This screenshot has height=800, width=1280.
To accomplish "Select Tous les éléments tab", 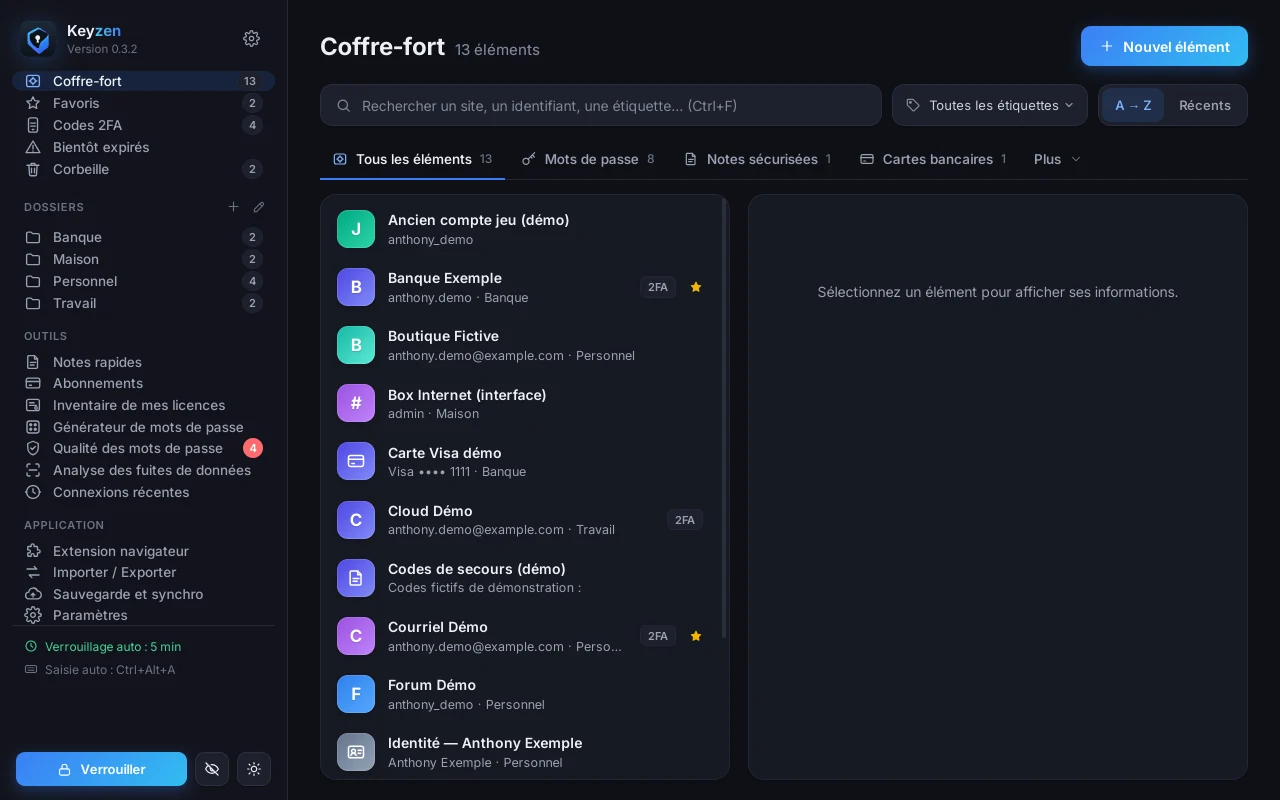I will (x=412, y=159).
